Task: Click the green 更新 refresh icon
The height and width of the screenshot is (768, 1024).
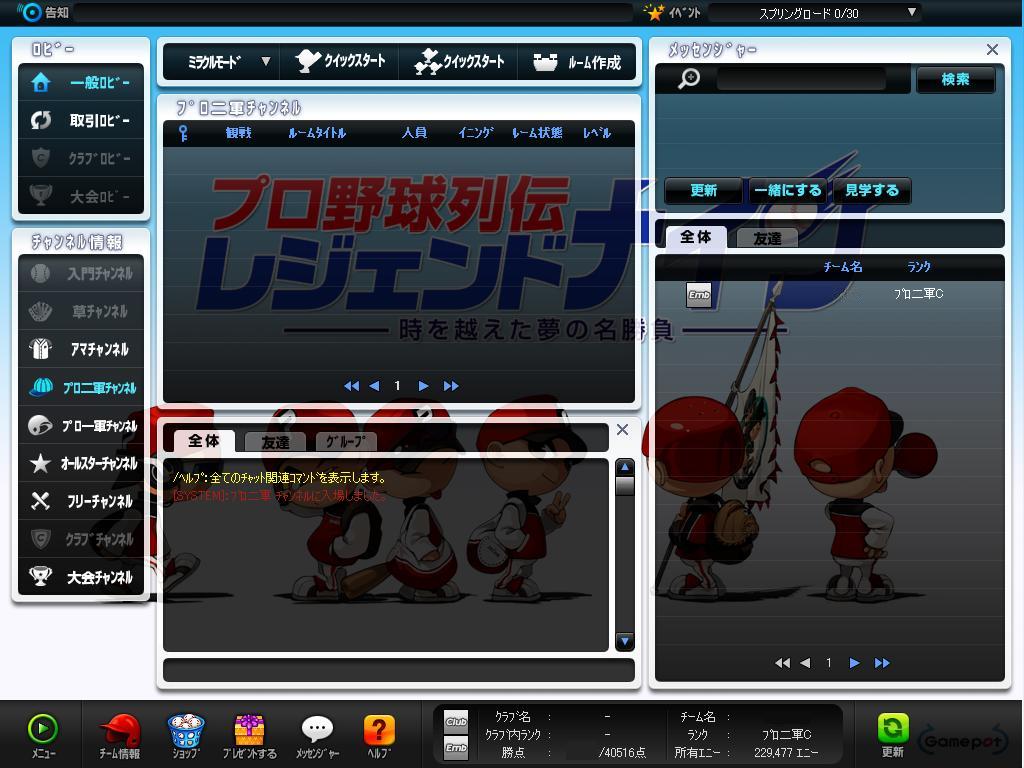Action: click(893, 728)
